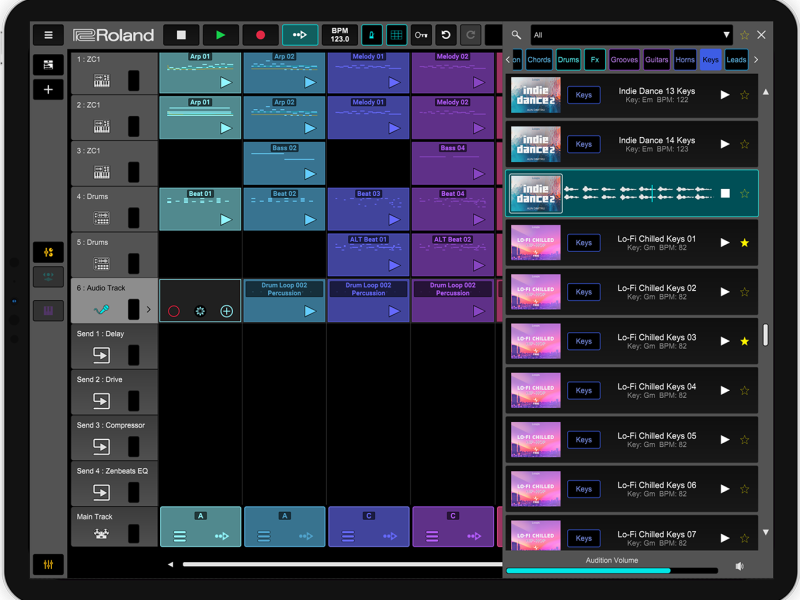Unfavorite Lo-Fi Chilled Keys 01
This screenshot has width=800, height=600.
744,243
